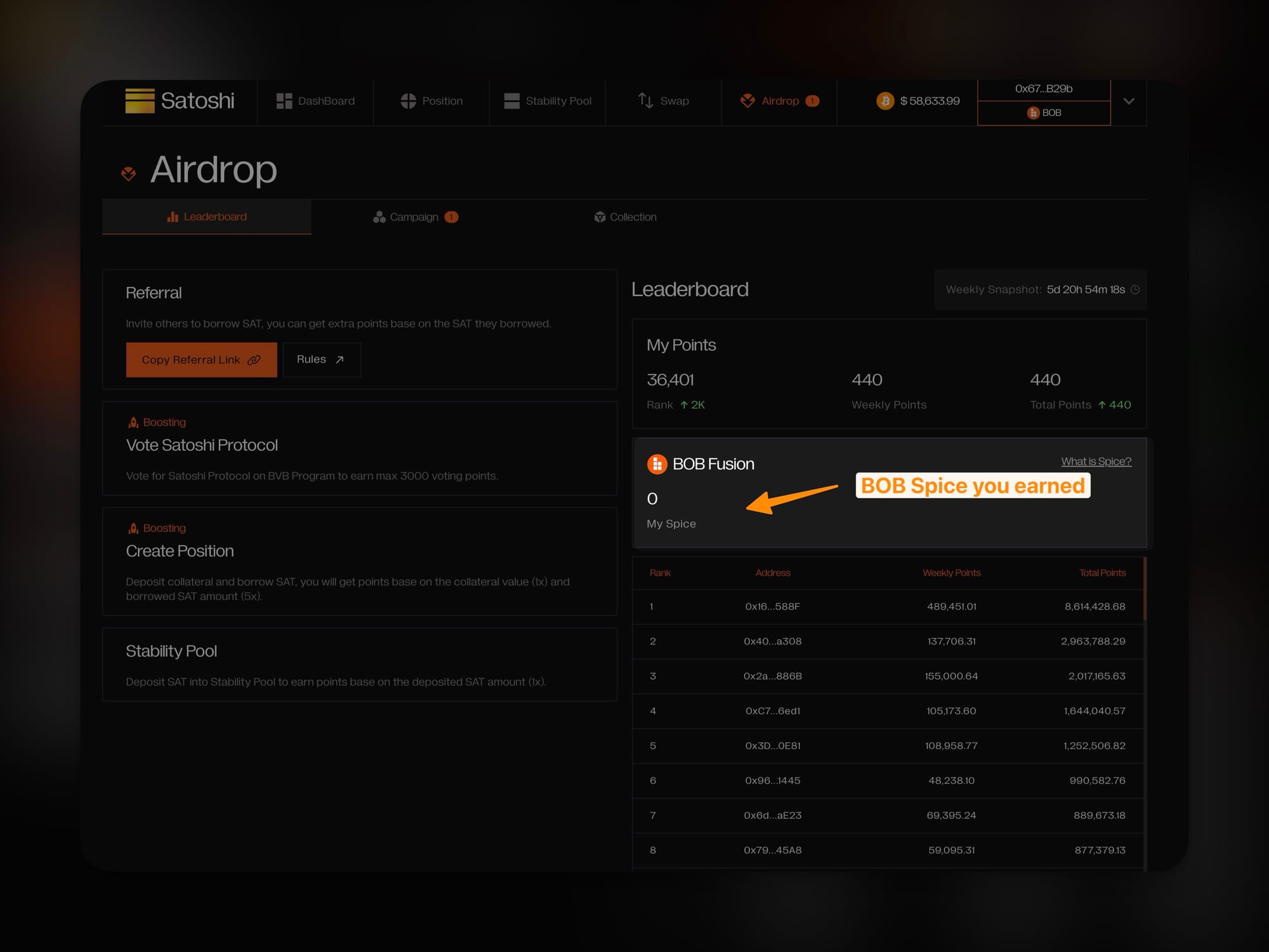Image resolution: width=1269 pixels, height=952 pixels.
Task: Click rank 1 address 0x16...588F row
Action: [772, 607]
